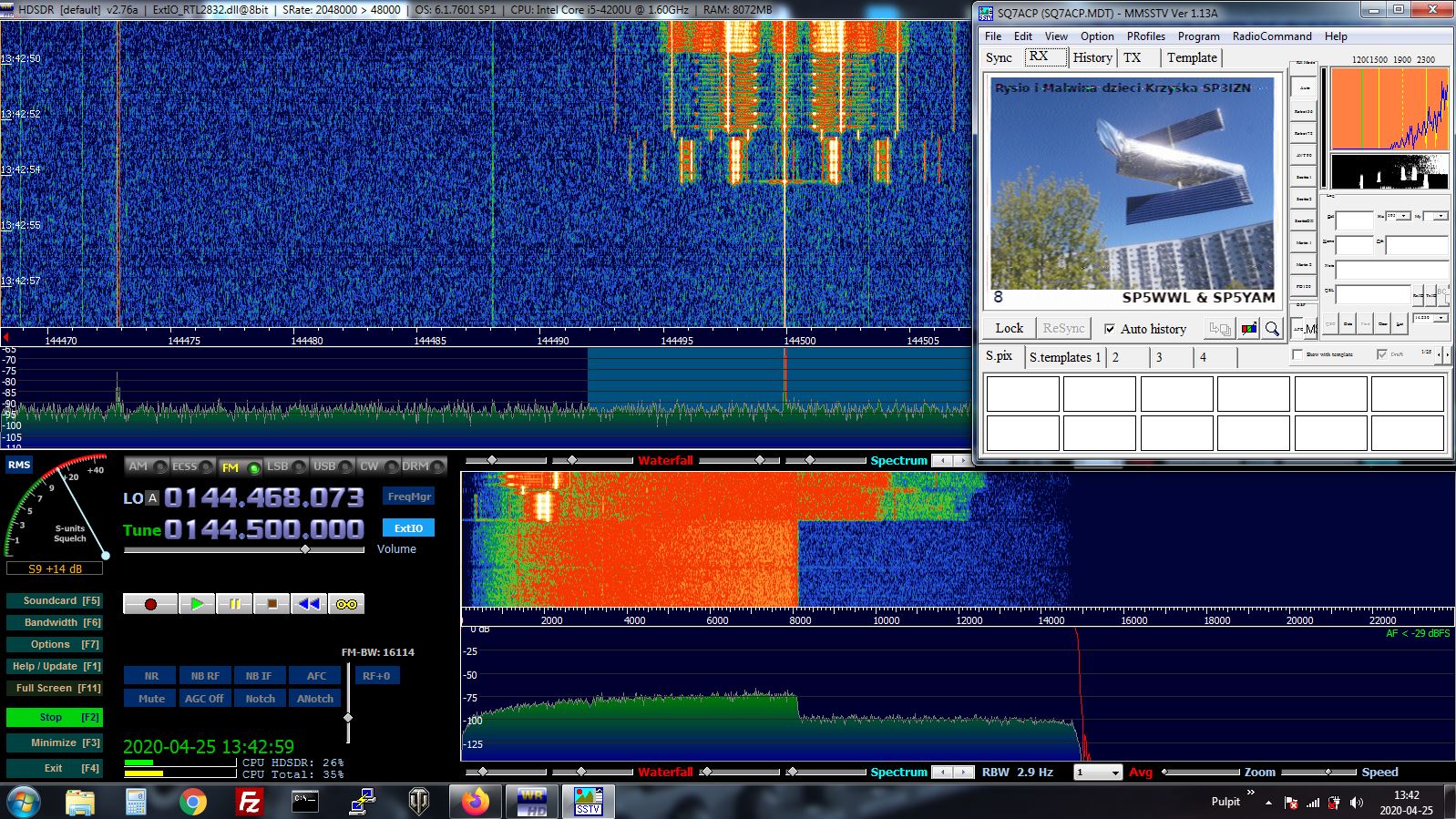
Task: Expand the My RST dropdown in MMSSTV log
Action: (x=1441, y=216)
